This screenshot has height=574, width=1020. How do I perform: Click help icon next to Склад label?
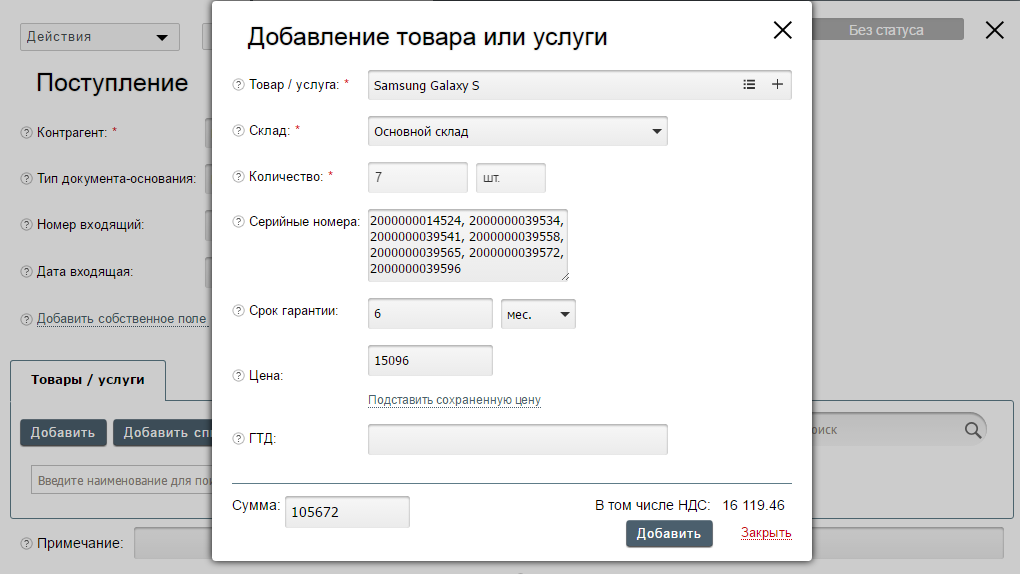(238, 131)
